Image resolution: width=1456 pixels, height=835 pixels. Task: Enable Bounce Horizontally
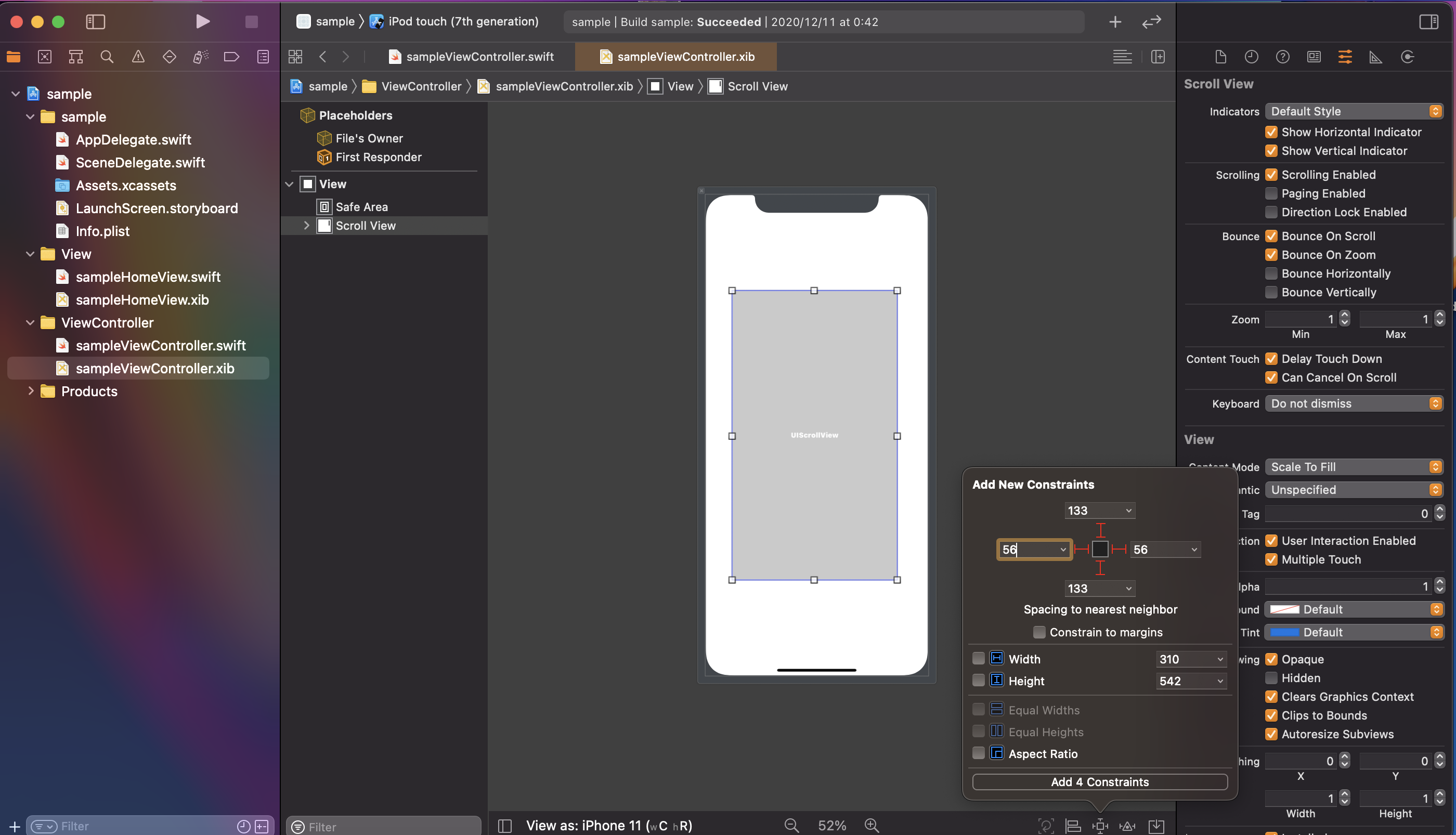[x=1271, y=273]
